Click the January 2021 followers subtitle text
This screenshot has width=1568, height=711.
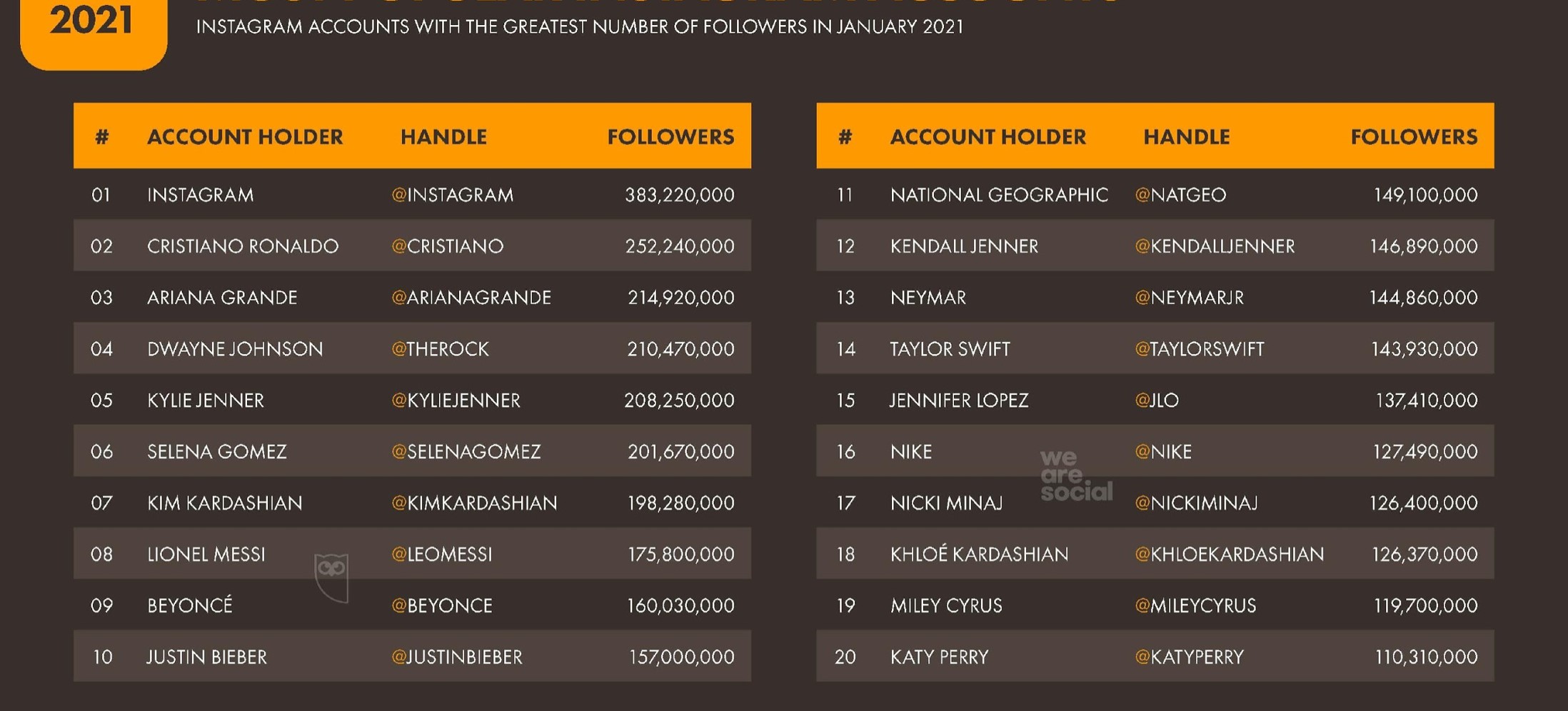[x=580, y=27]
